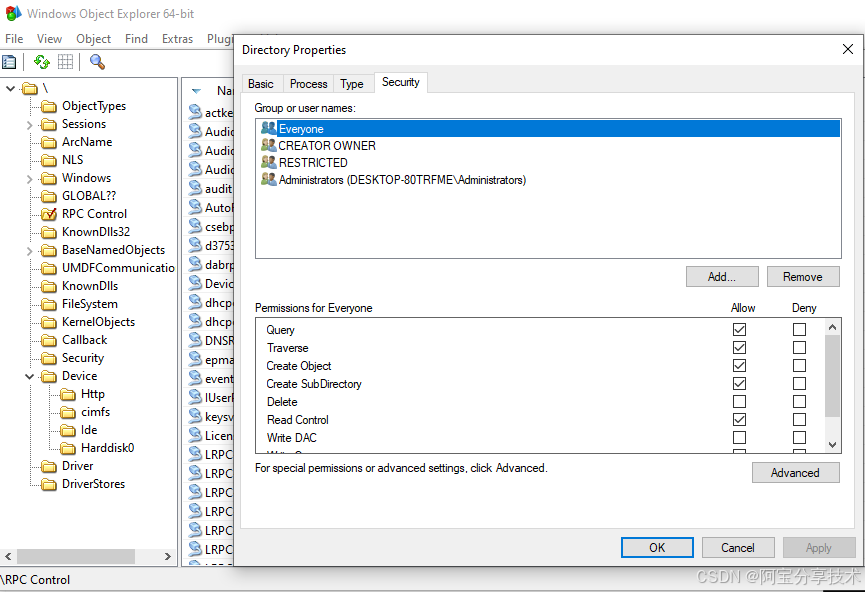The width and height of the screenshot is (865, 592).
Task: Click the port icon beside actke entry
Action: point(195,112)
